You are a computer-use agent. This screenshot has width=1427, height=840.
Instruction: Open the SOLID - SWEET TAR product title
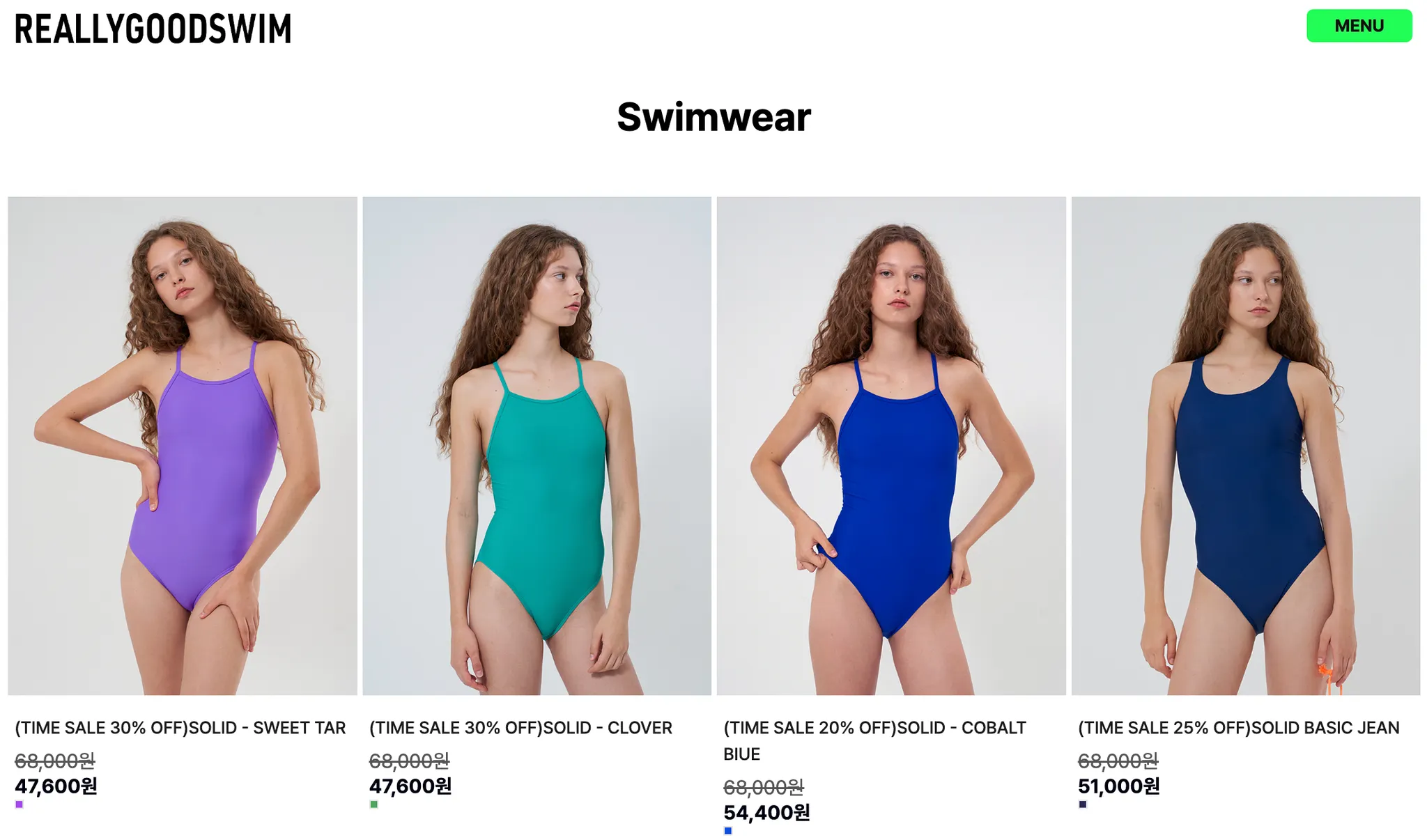coord(180,728)
